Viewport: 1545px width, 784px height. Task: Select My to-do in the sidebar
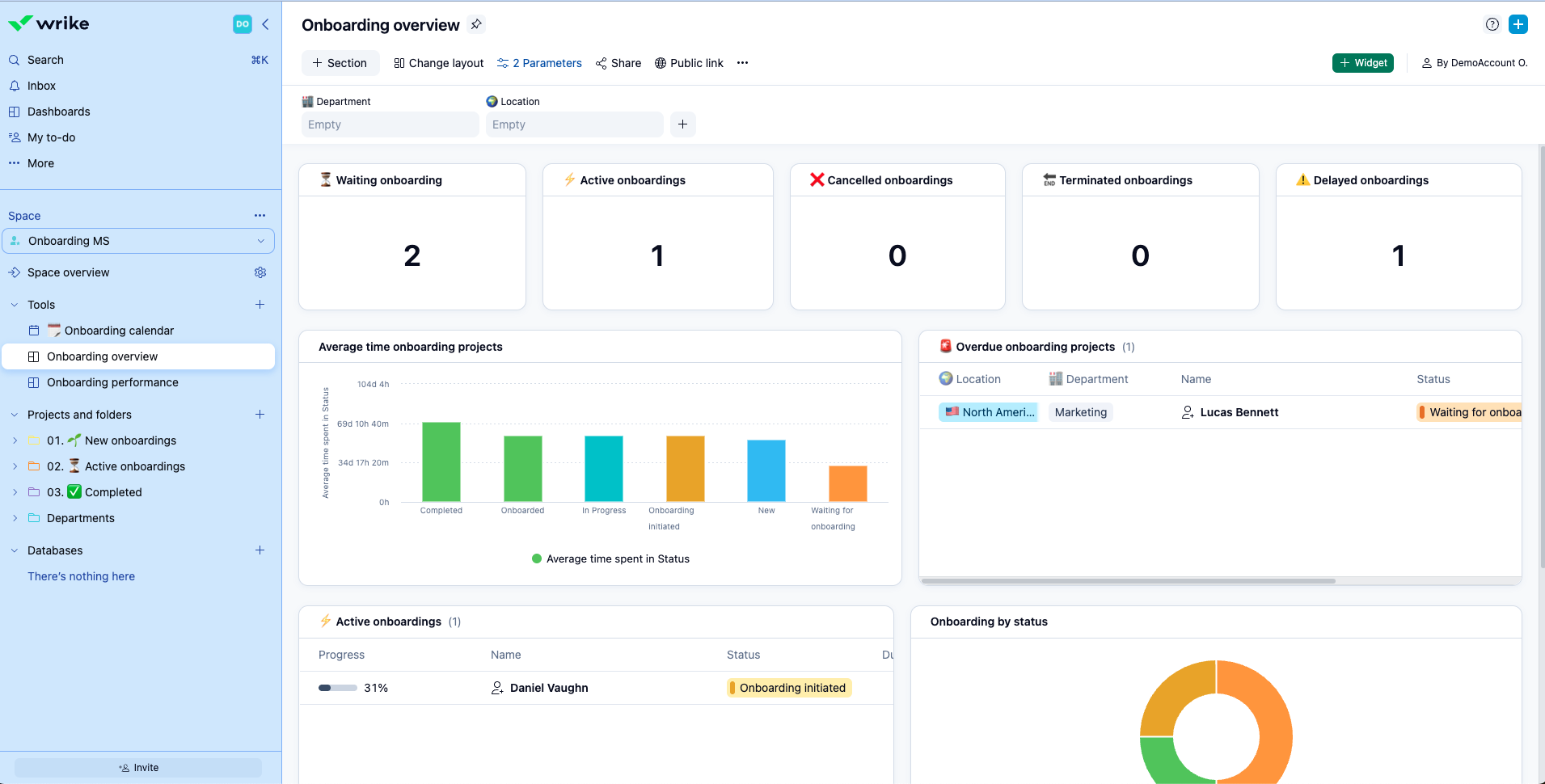tap(52, 137)
